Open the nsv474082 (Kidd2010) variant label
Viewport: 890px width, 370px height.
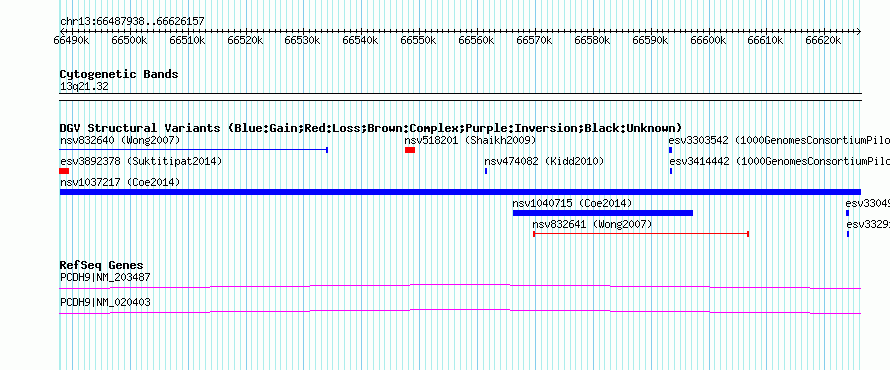point(544,161)
